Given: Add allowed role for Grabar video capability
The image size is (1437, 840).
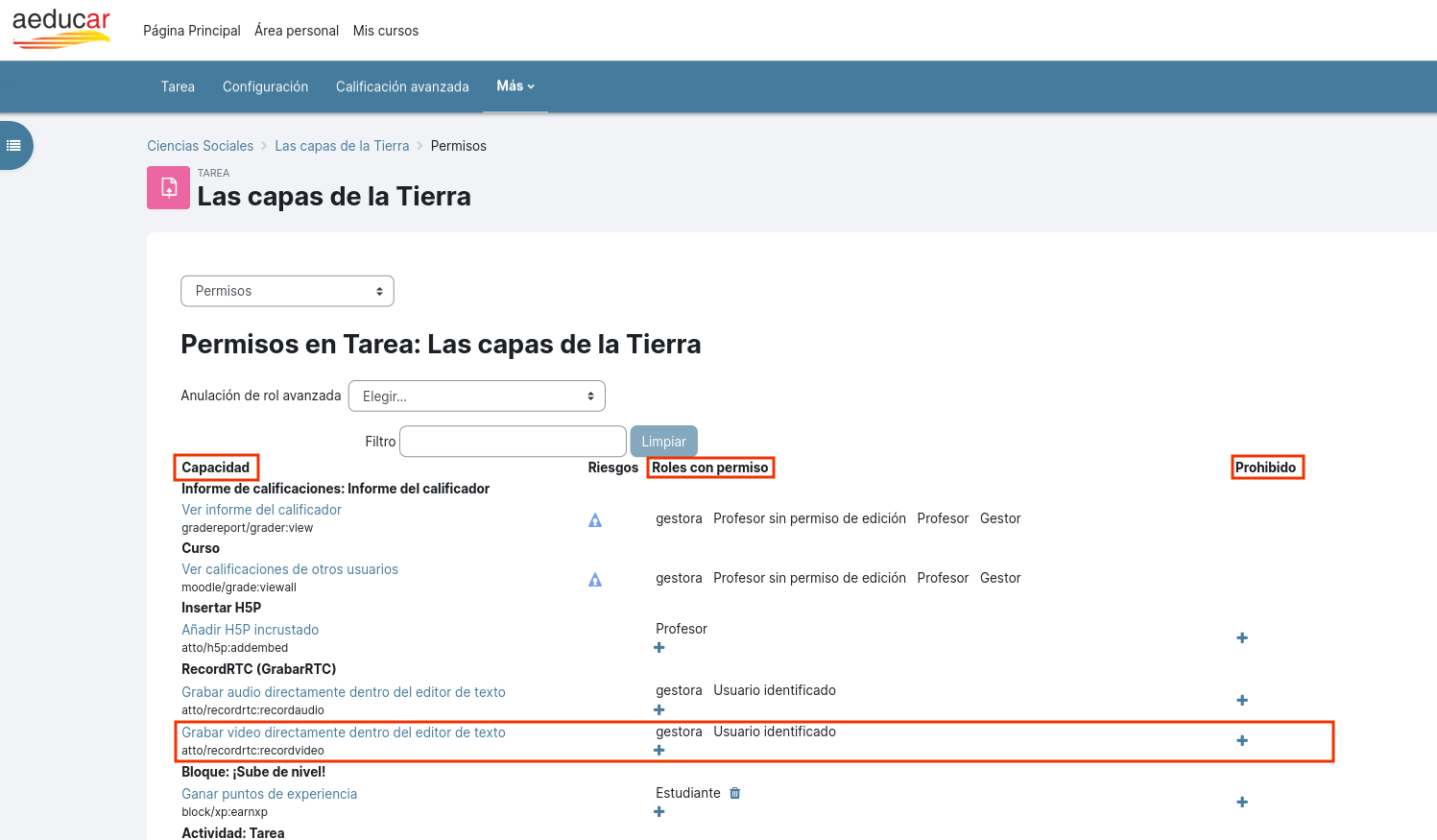Looking at the screenshot, I should 659,751.
